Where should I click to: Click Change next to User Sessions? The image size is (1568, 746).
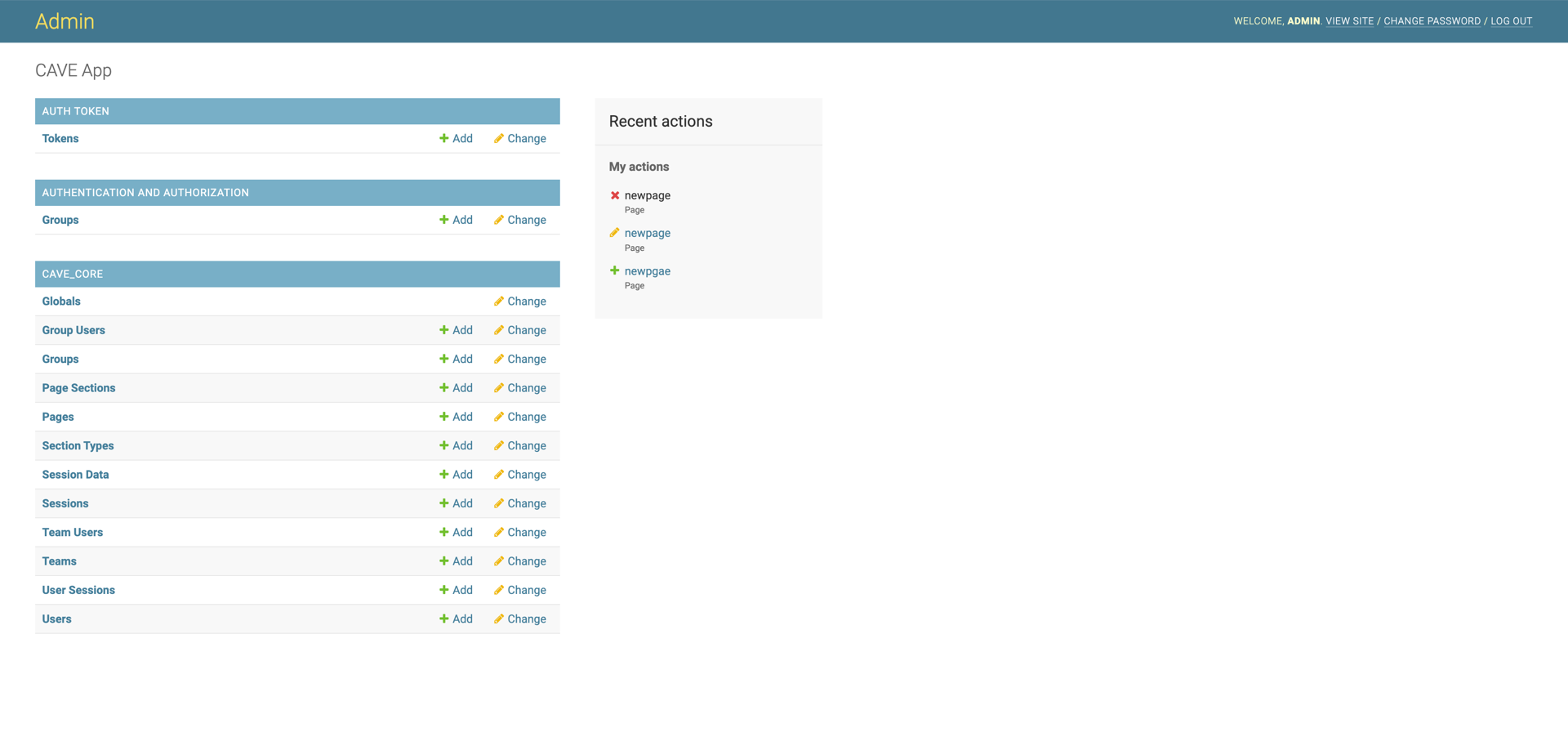tap(527, 590)
